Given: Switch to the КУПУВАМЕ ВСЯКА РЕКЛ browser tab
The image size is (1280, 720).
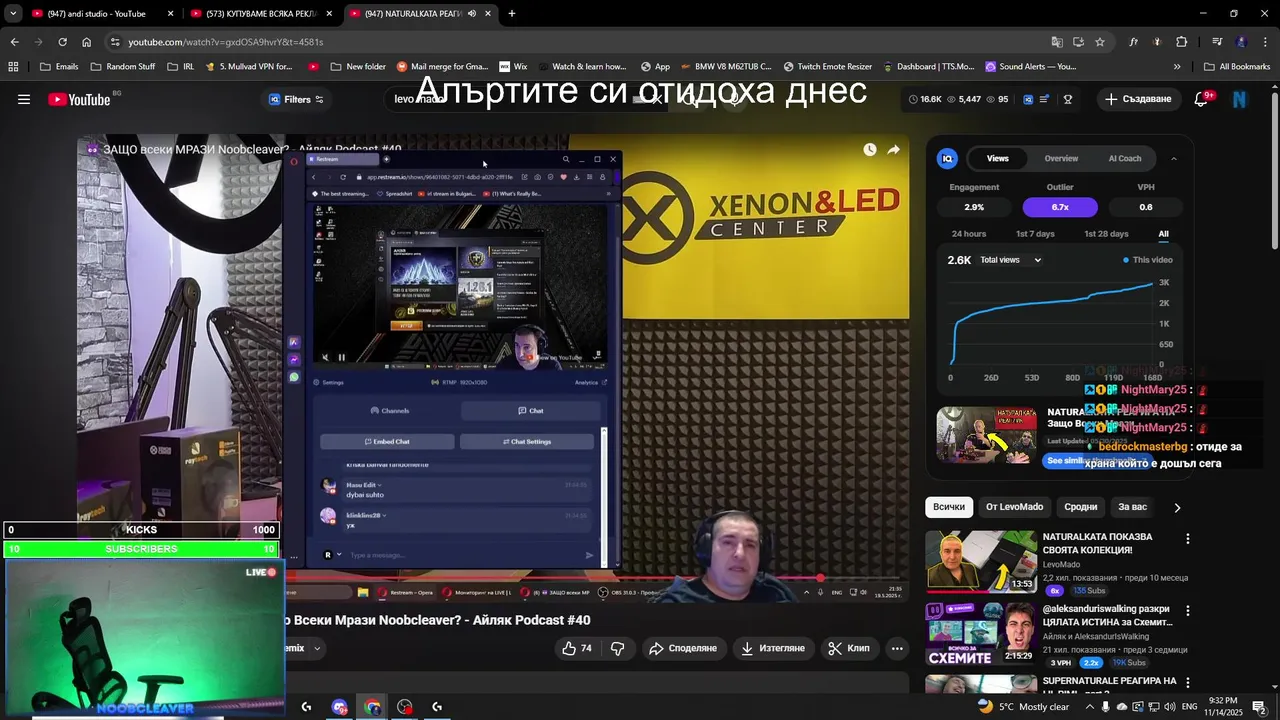Looking at the screenshot, I should pos(260,14).
